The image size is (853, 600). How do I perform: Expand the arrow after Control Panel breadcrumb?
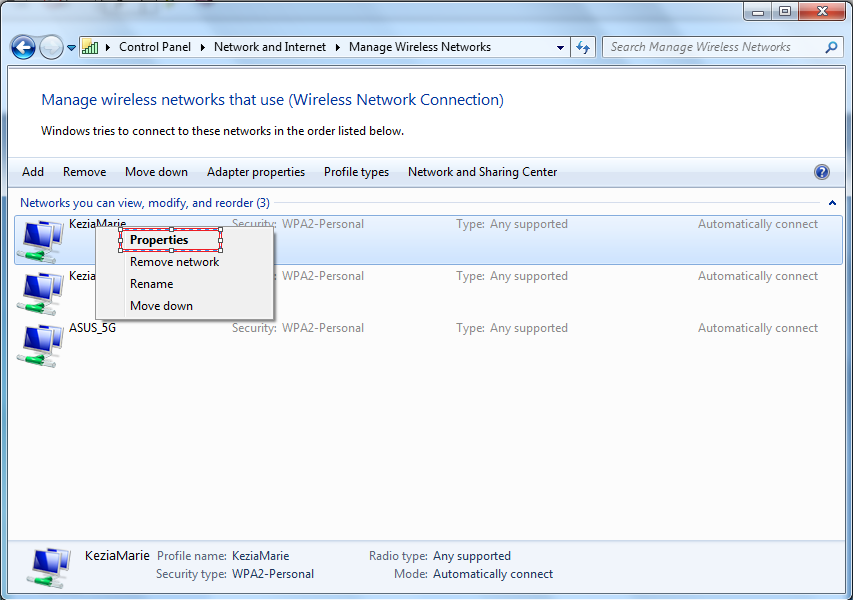pyautogui.click(x=202, y=47)
